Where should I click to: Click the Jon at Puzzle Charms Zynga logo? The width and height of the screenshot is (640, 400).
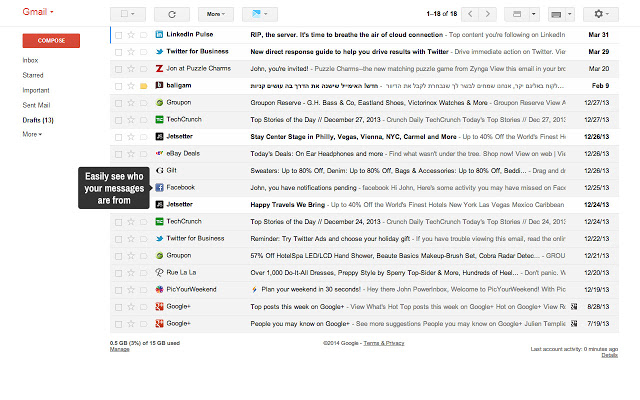160,68
